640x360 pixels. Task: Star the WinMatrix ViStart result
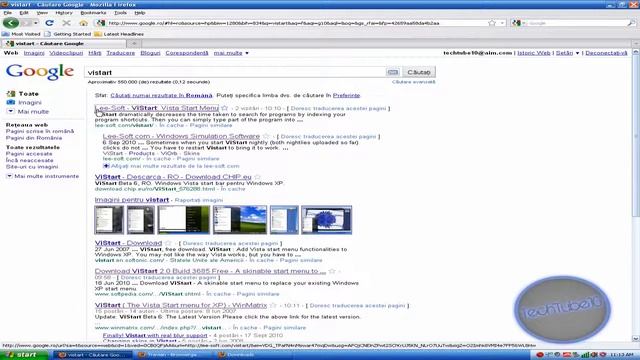[273, 305]
